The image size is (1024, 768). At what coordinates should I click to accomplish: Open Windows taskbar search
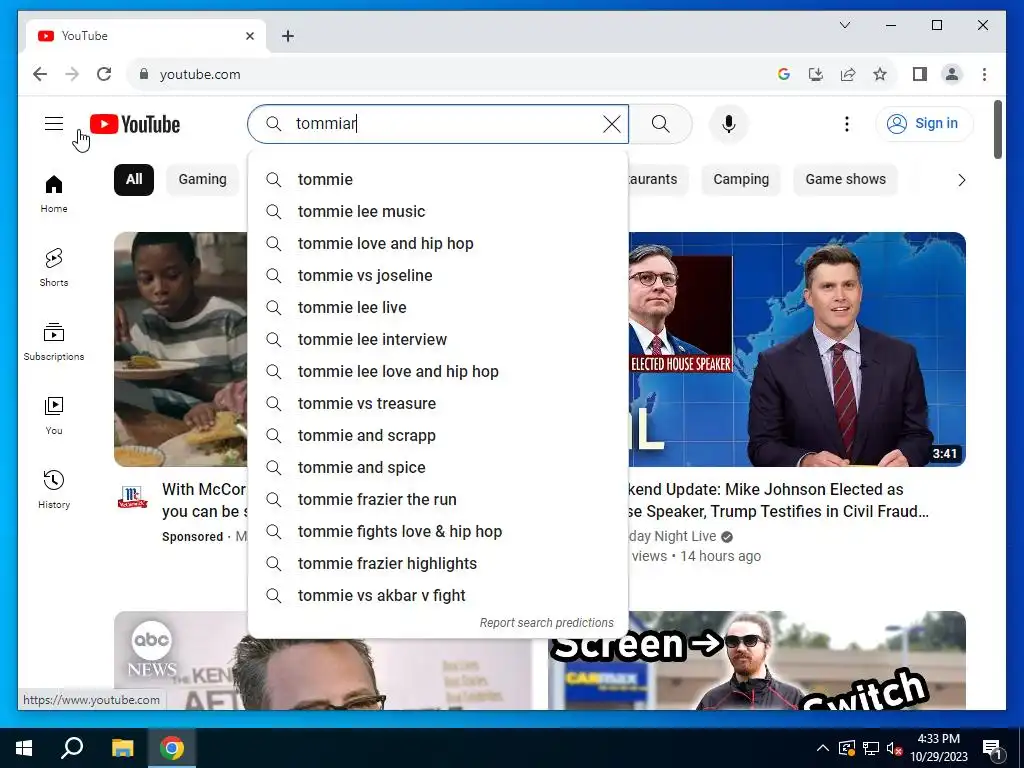click(x=72, y=748)
